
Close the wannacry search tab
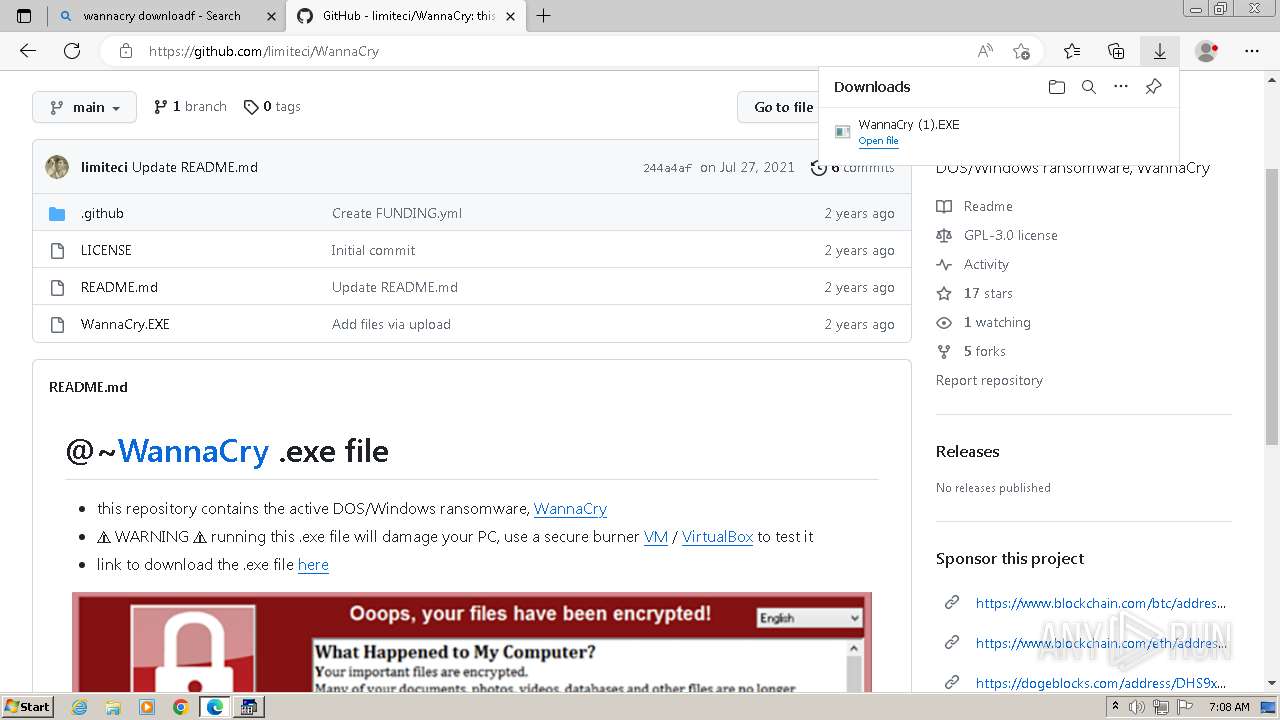point(271,16)
